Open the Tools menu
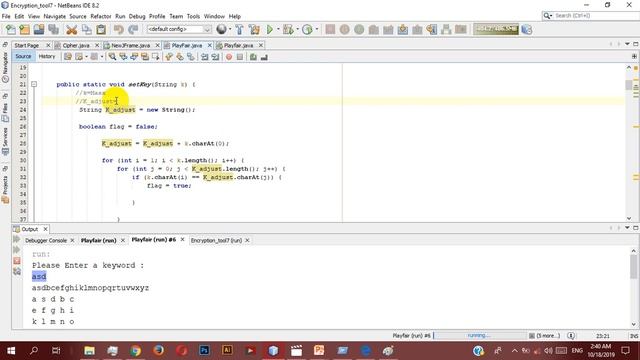Viewport: 640px width, 360px height. click(x=193, y=16)
